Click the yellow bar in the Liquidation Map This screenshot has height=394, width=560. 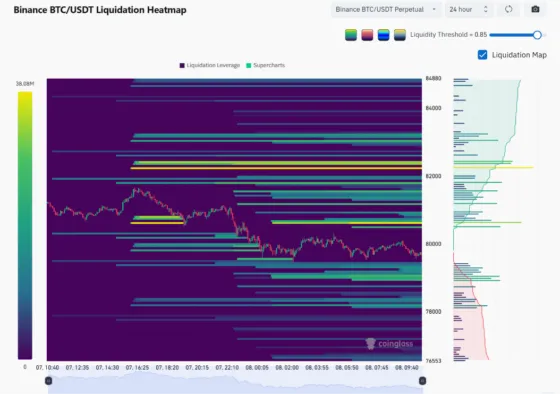click(493, 167)
